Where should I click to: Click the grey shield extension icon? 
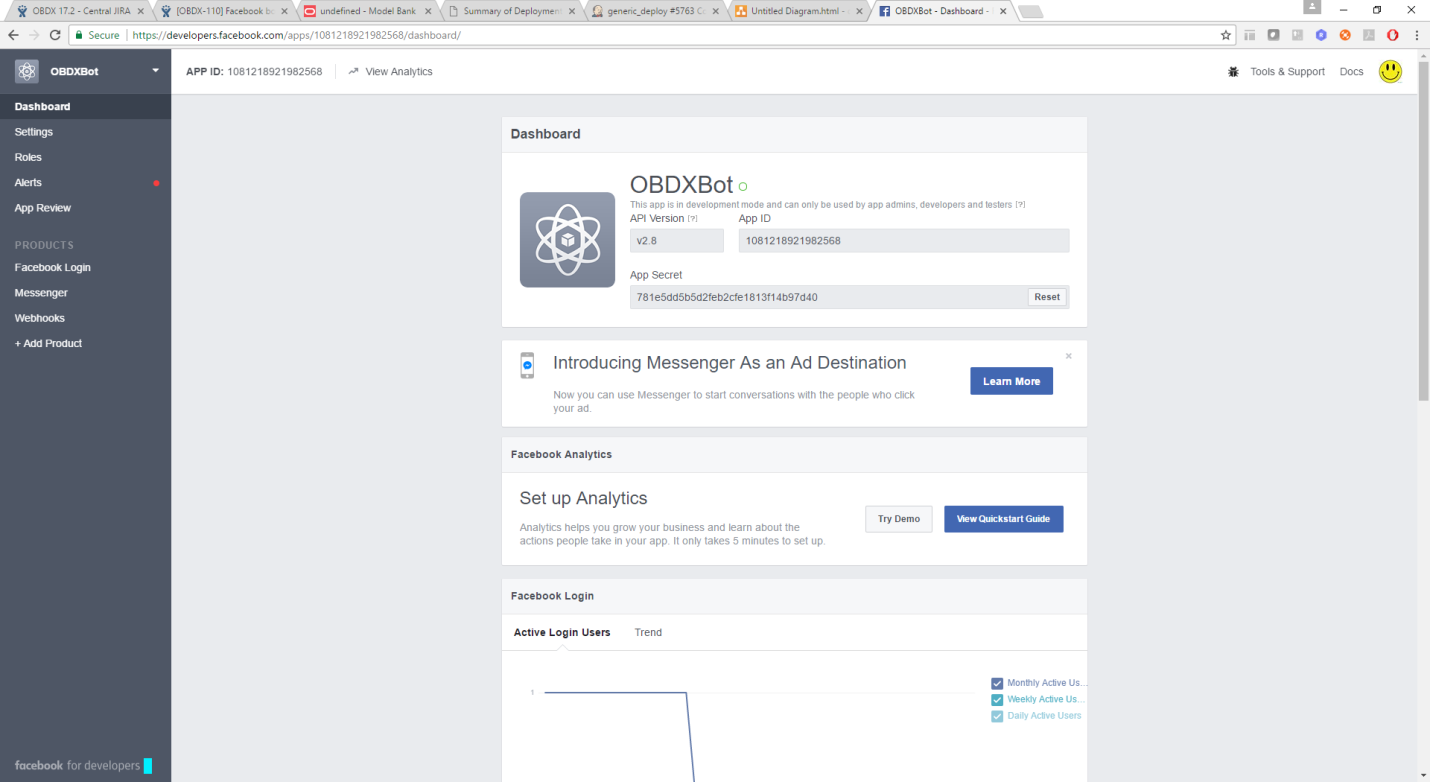tap(1273, 35)
